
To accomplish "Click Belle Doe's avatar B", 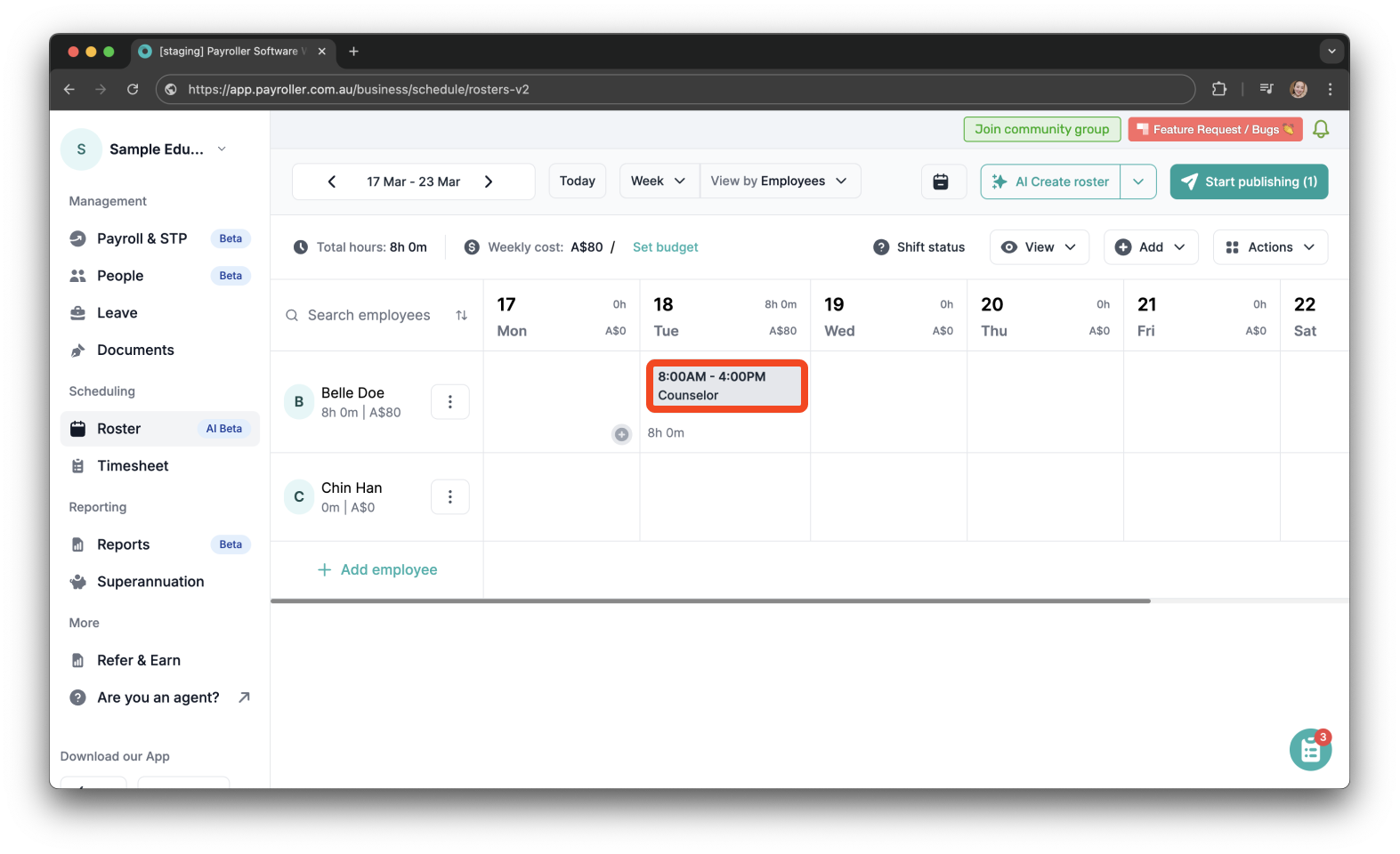I will (x=299, y=402).
